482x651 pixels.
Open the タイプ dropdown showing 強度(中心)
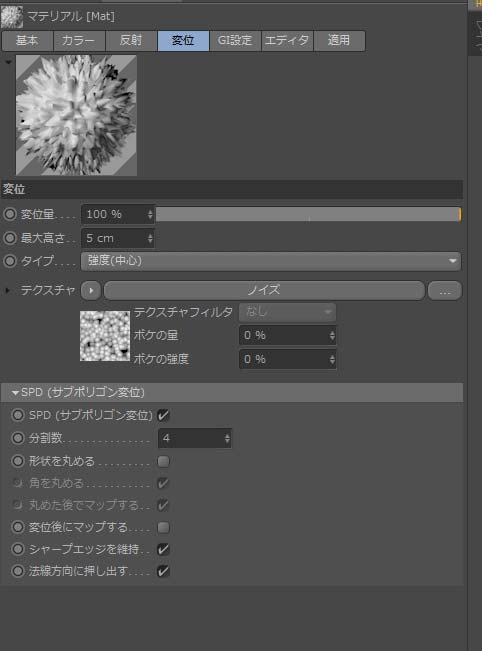click(x=271, y=261)
